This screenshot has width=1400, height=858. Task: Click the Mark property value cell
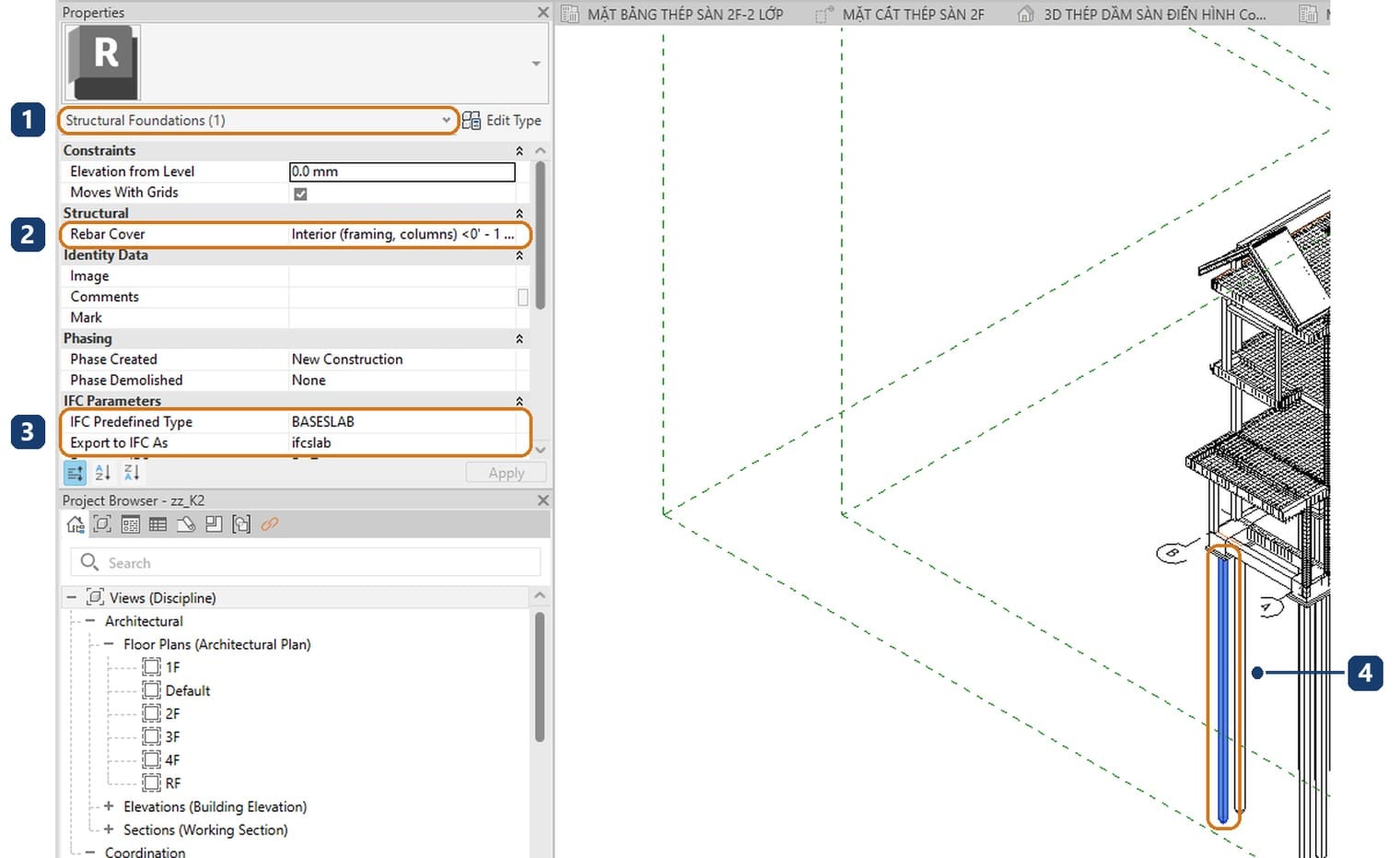[402, 317]
